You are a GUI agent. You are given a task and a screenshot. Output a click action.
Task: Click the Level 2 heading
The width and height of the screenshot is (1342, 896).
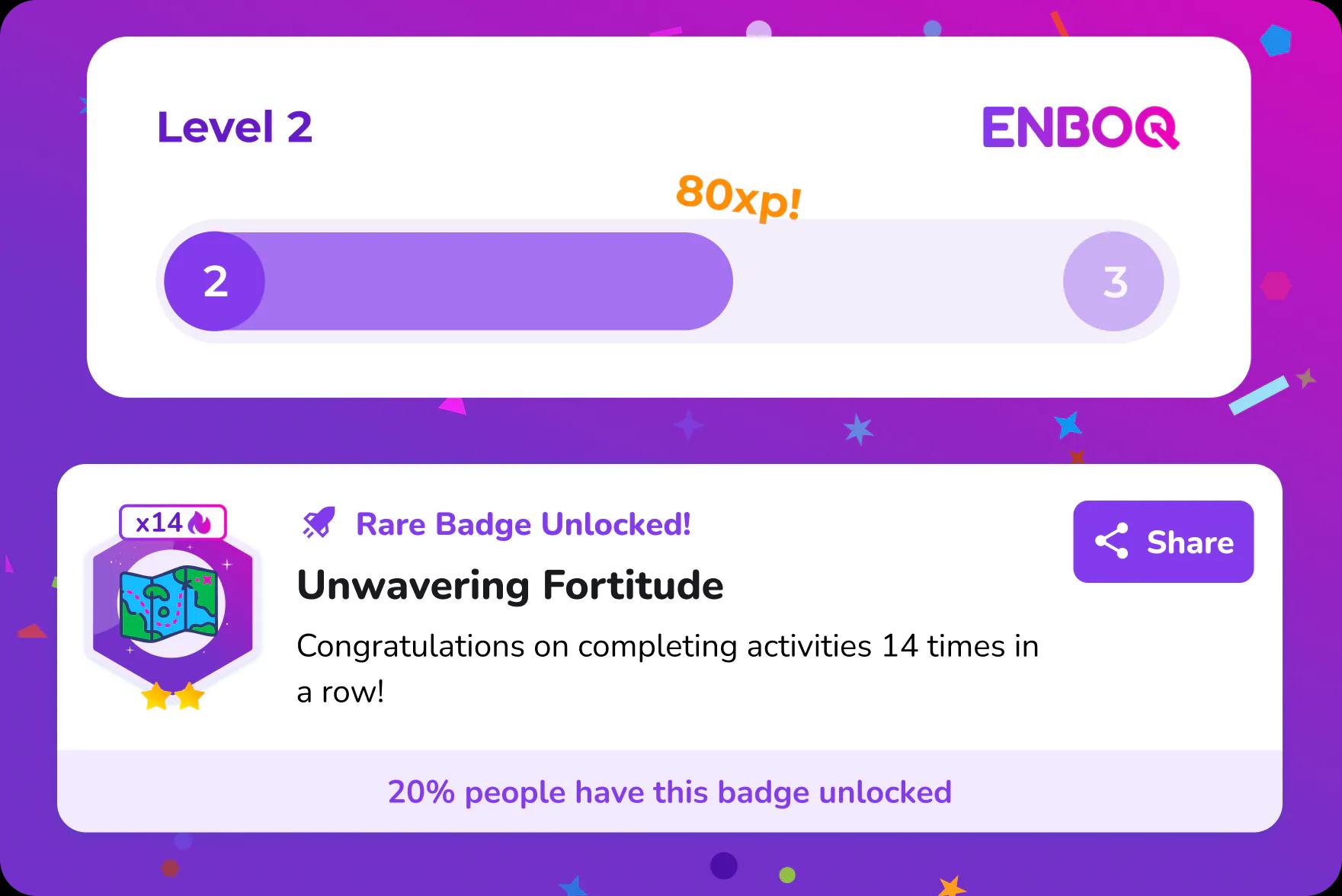click(235, 126)
